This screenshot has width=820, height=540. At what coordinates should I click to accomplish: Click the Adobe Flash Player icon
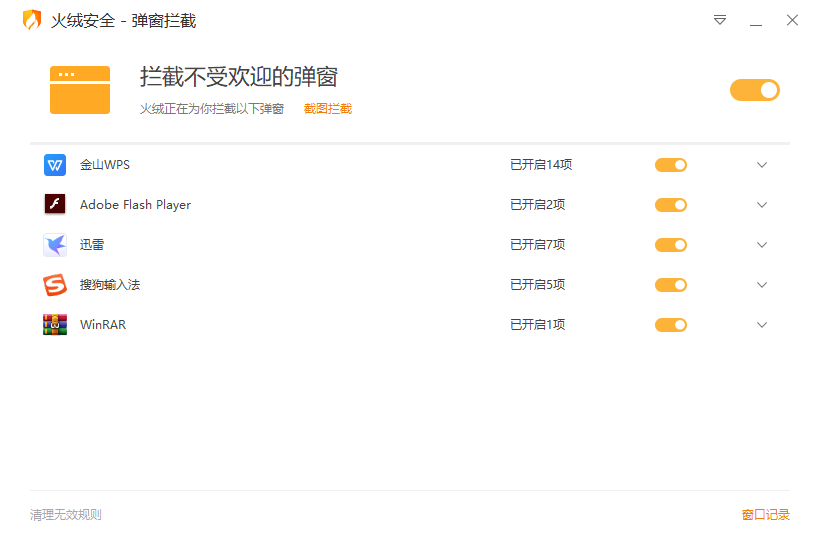click(x=55, y=204)
